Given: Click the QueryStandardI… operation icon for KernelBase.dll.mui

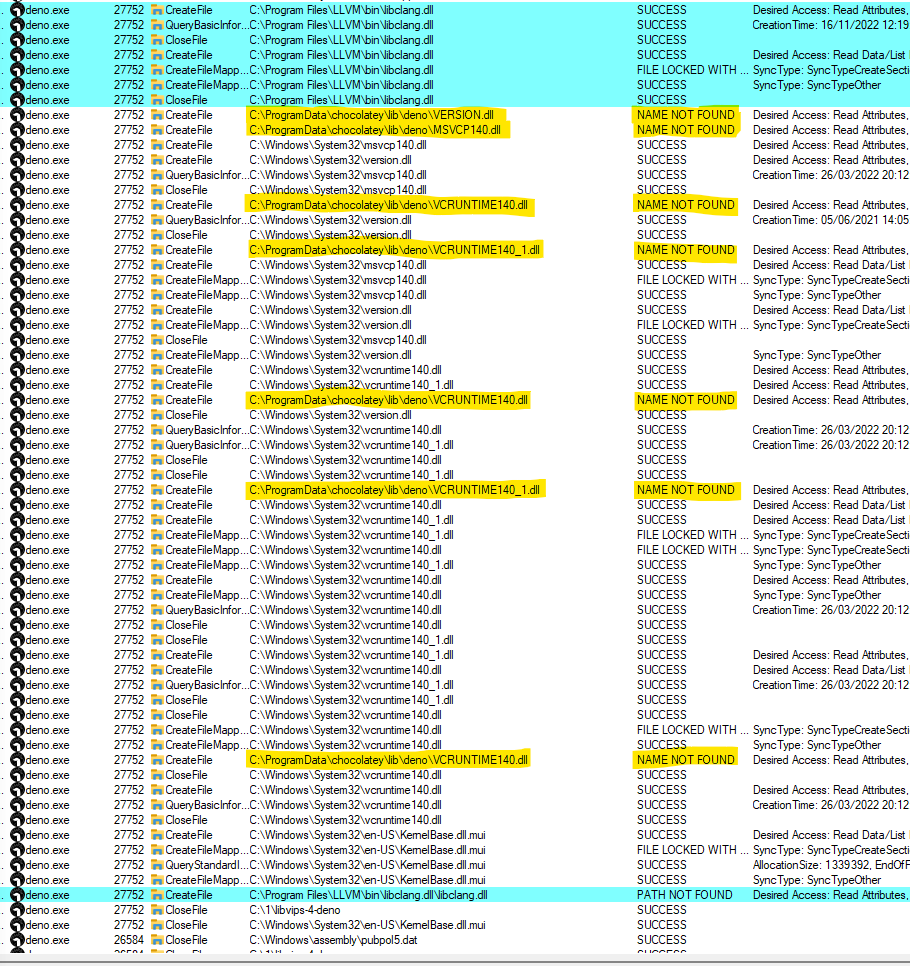Looking at the screenshot, I should click(157, 865).
